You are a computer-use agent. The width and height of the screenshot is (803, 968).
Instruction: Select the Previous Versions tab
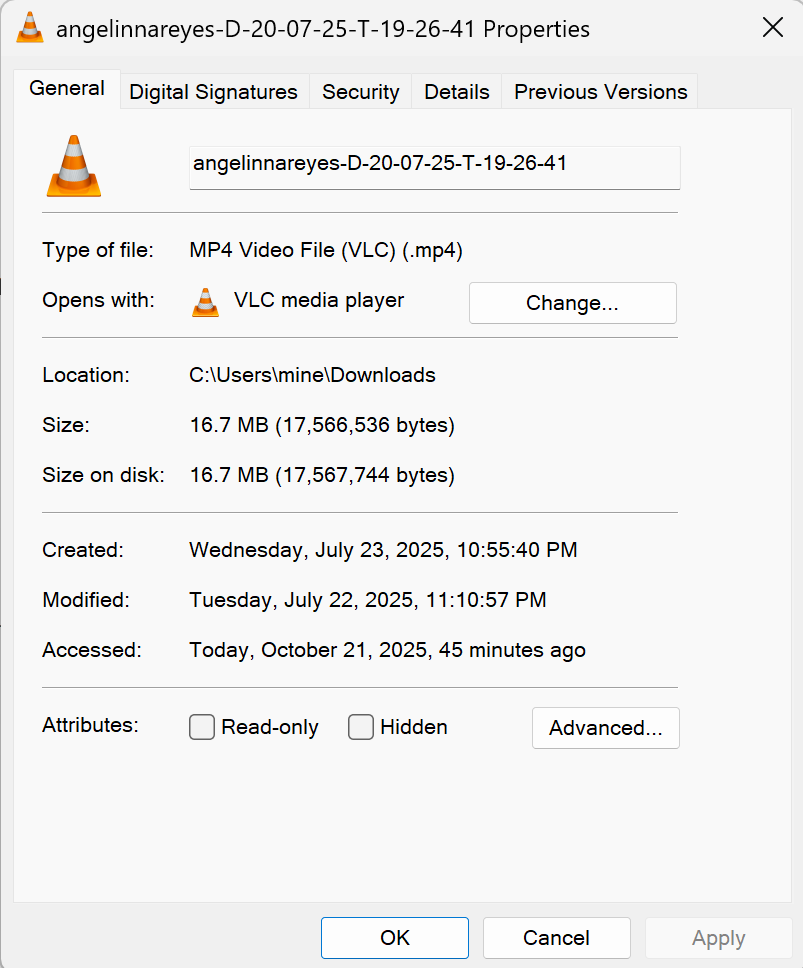point(601,92)
